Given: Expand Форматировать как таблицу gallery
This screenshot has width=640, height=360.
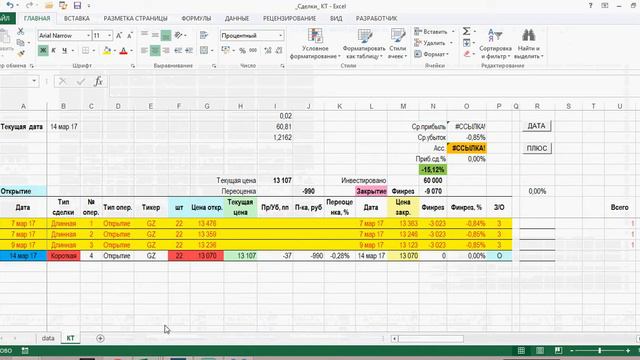Looking at the screenshot, I should 364,44.
